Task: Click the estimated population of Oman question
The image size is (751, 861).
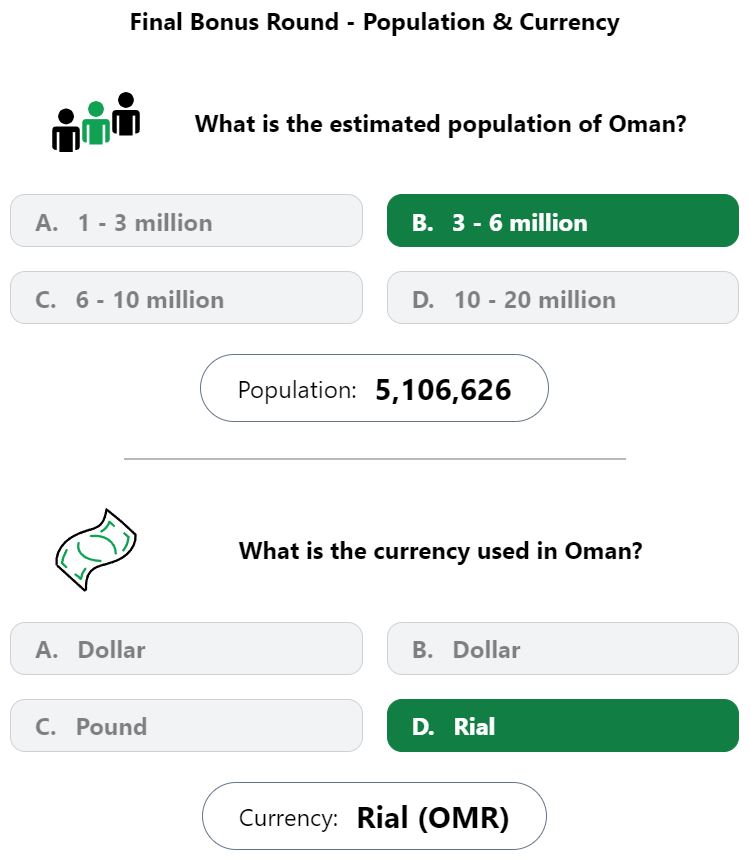Action: [440, 124]
